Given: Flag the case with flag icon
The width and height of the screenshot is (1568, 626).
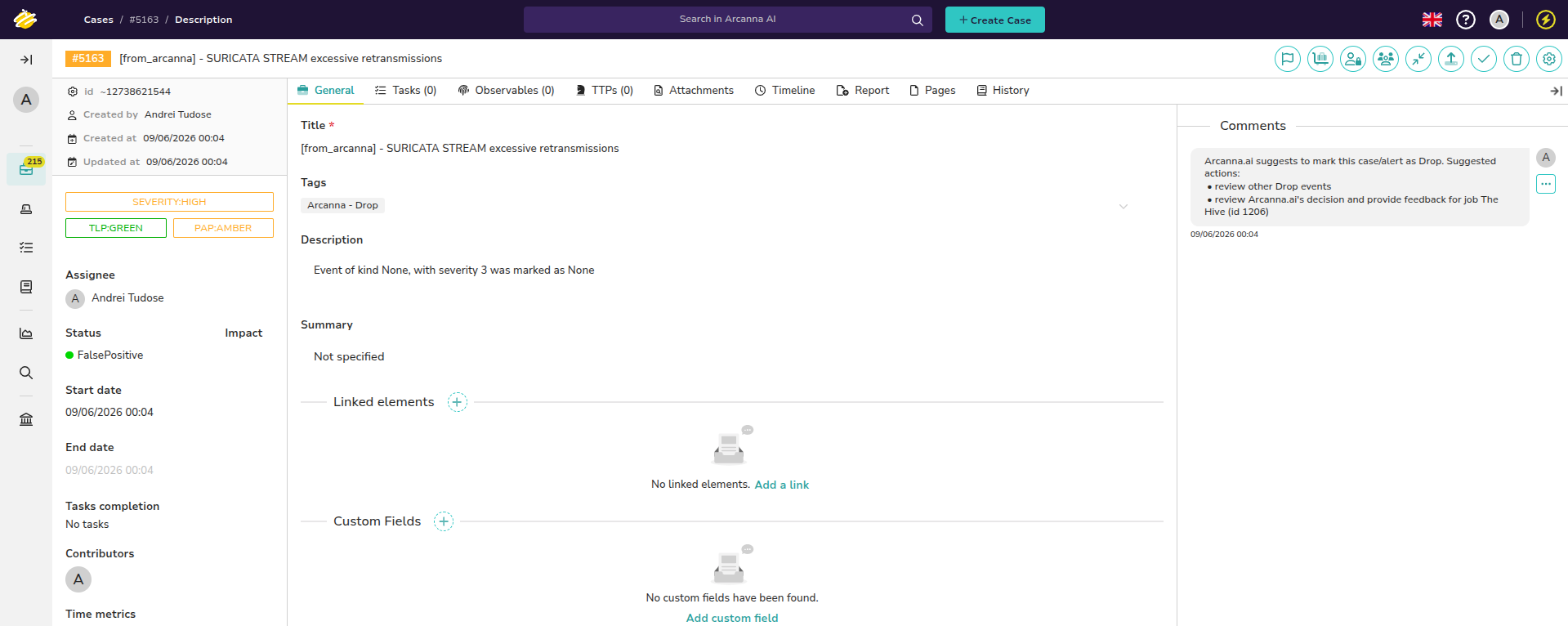Looking at the screenshot, I should pos(1288,59).
